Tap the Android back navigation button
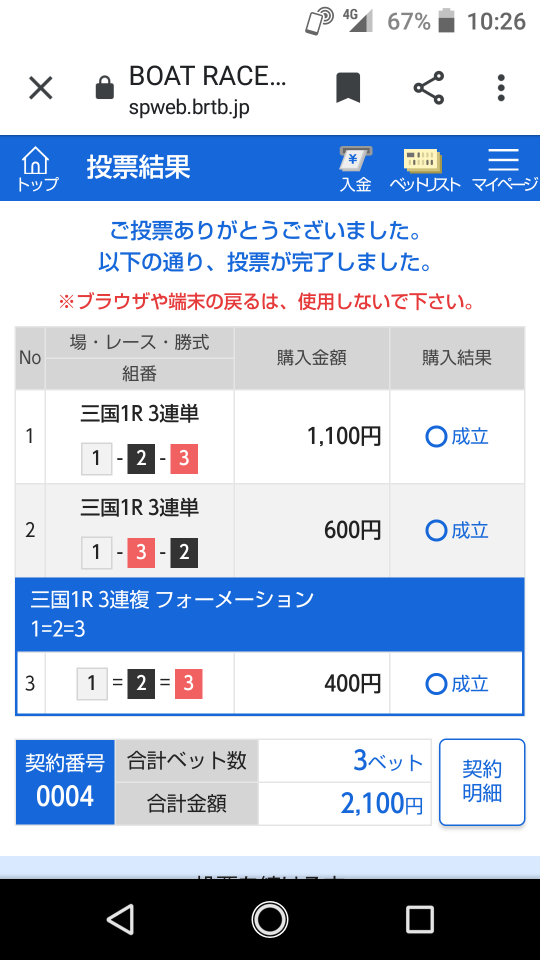Image resolution: width=540 pixels, height=960 pixels. pos(120,920)
